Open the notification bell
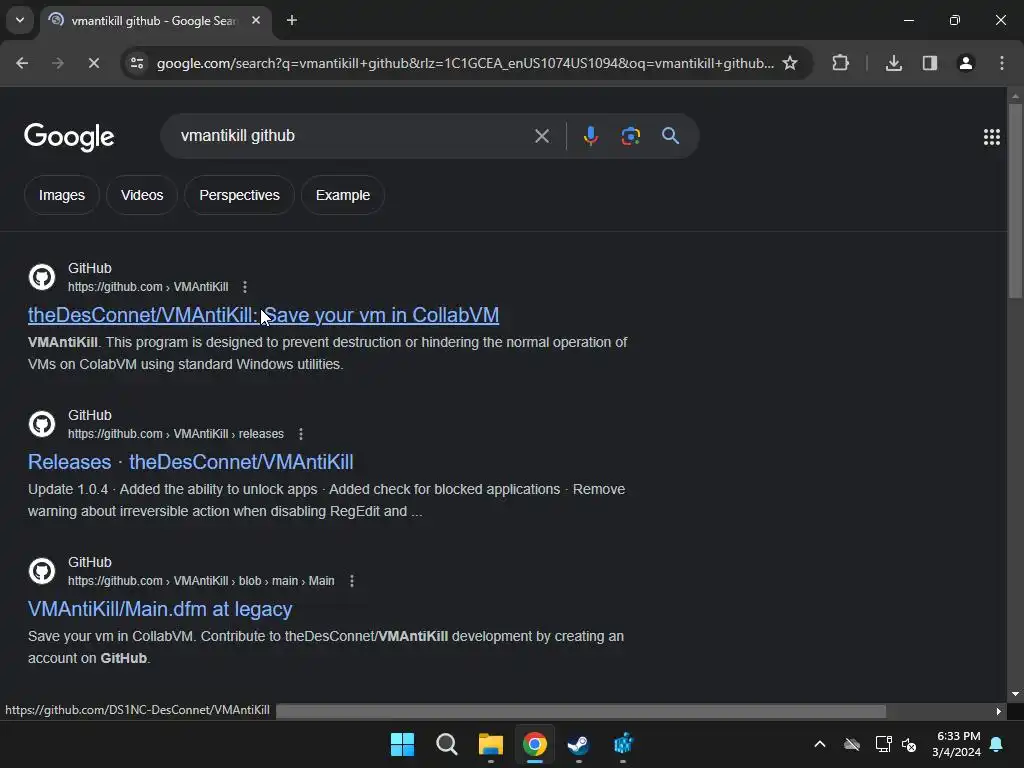Image resolution: width=1024 pixels, height=768 pixels. click(997, 744)
